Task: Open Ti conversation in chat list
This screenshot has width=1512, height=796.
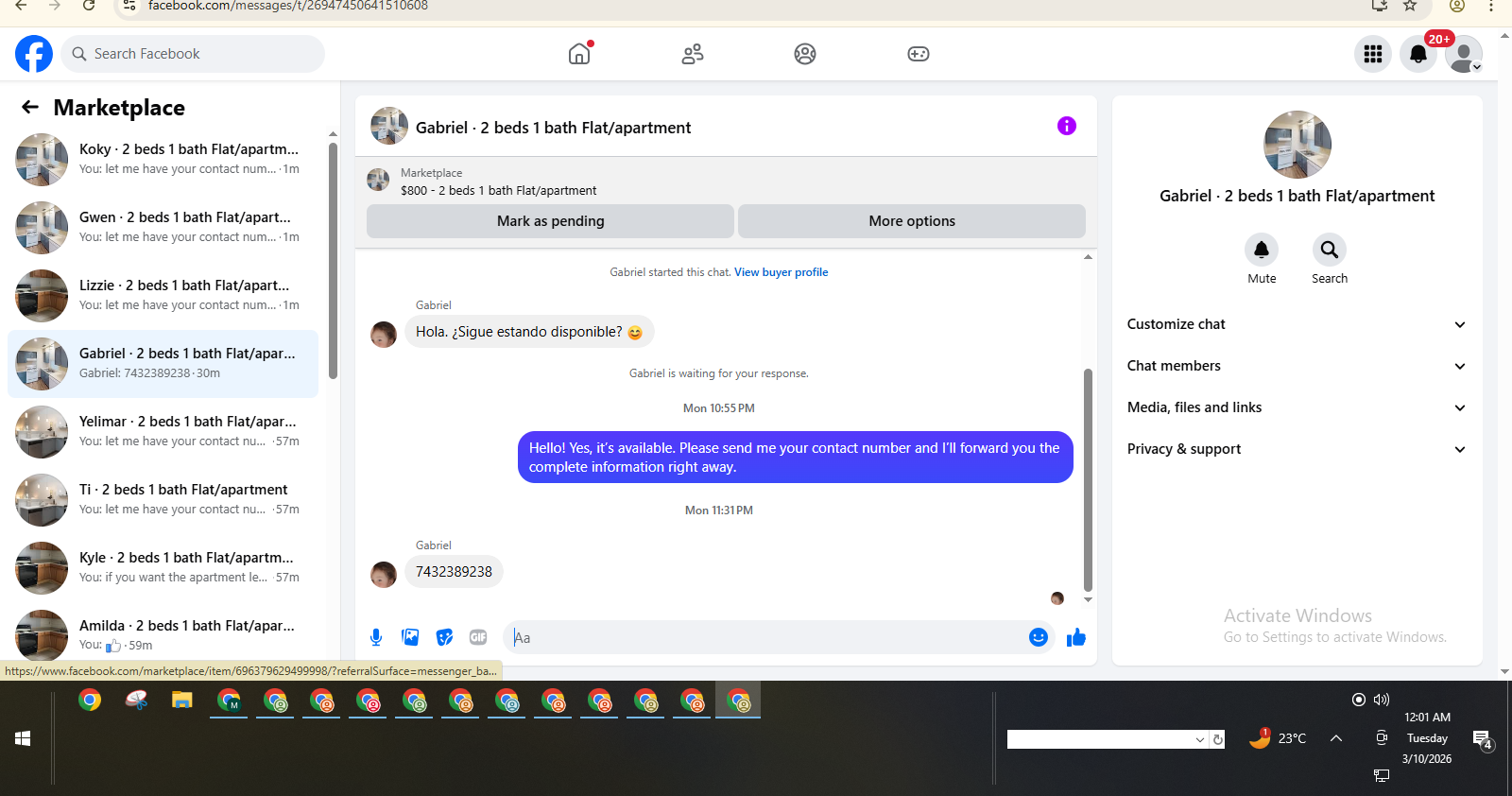Action: [x=163, y=500]
